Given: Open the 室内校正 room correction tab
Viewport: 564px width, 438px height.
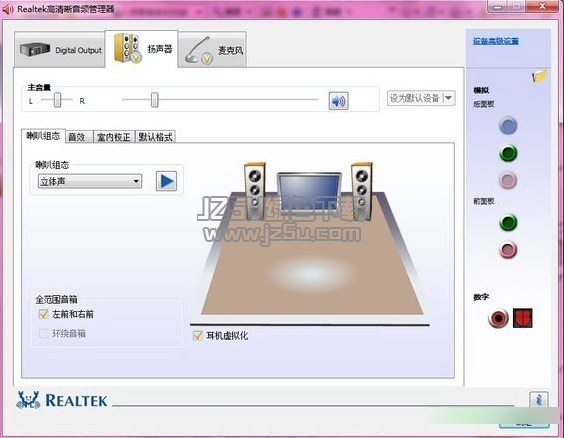Looking at the screenshot, I should click(x=114, y=137).
